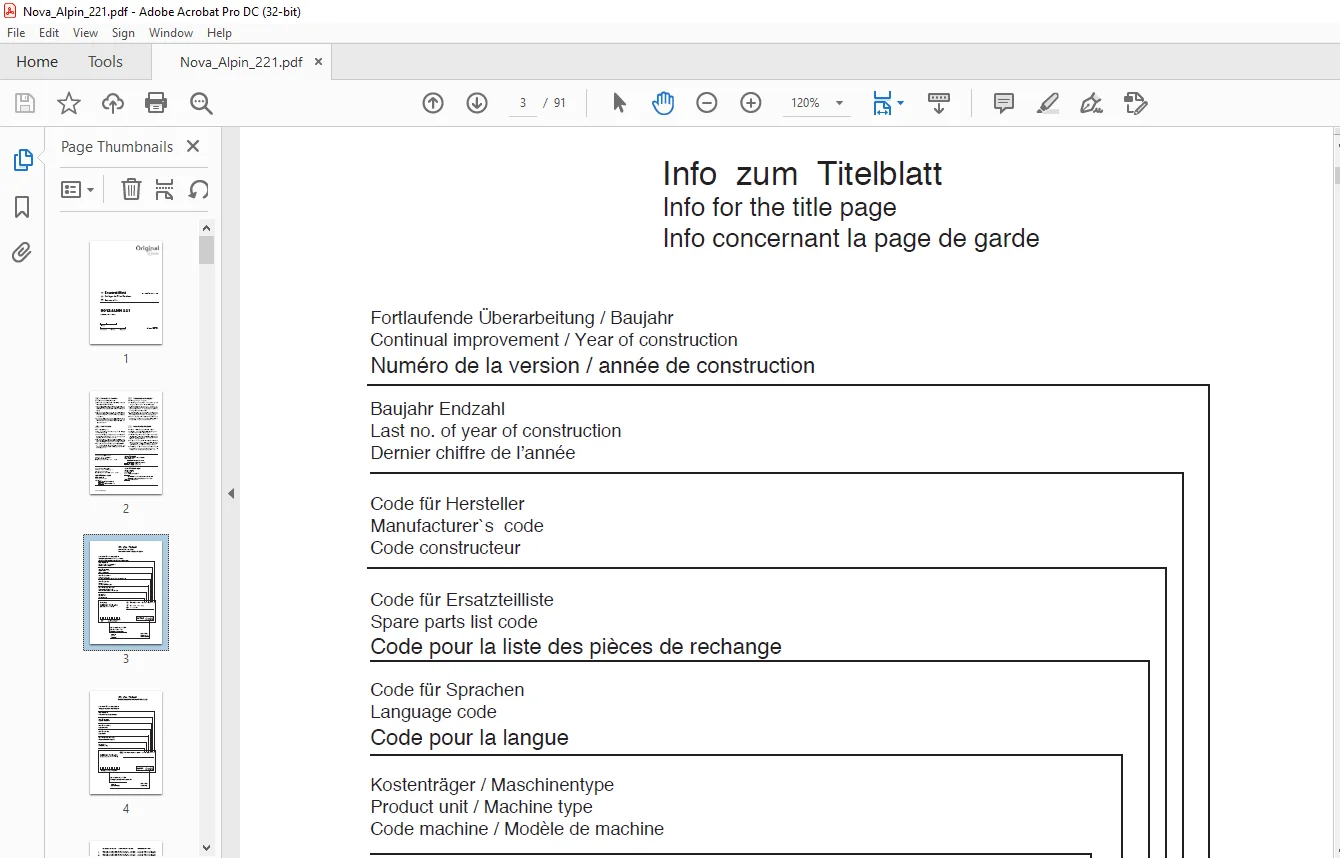This screenshot has height=858, width=1340.
Task: Open the Window menu
Action: [171, 33]
